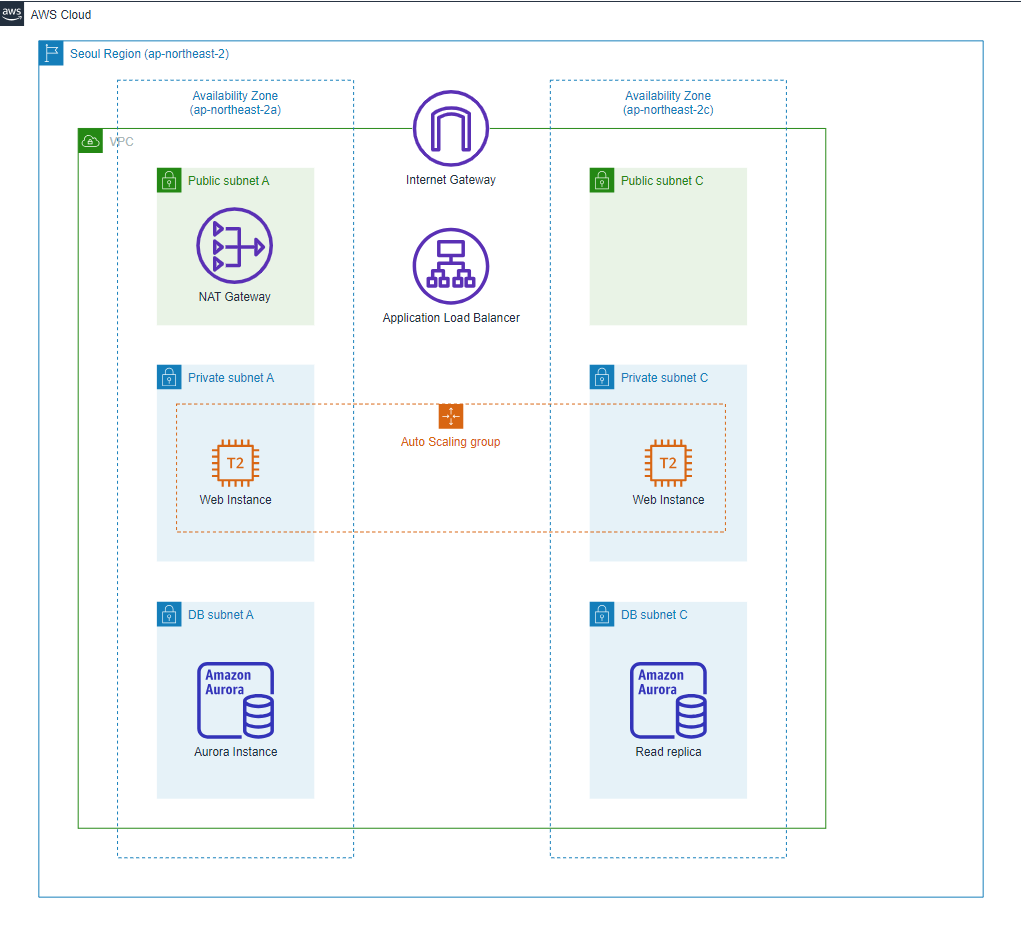Select the Aurora Instance label

(235, 752)
